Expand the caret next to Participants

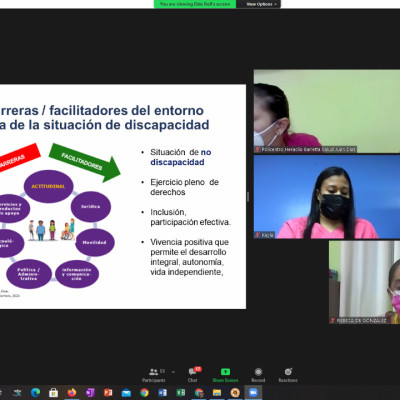point(173,371)
